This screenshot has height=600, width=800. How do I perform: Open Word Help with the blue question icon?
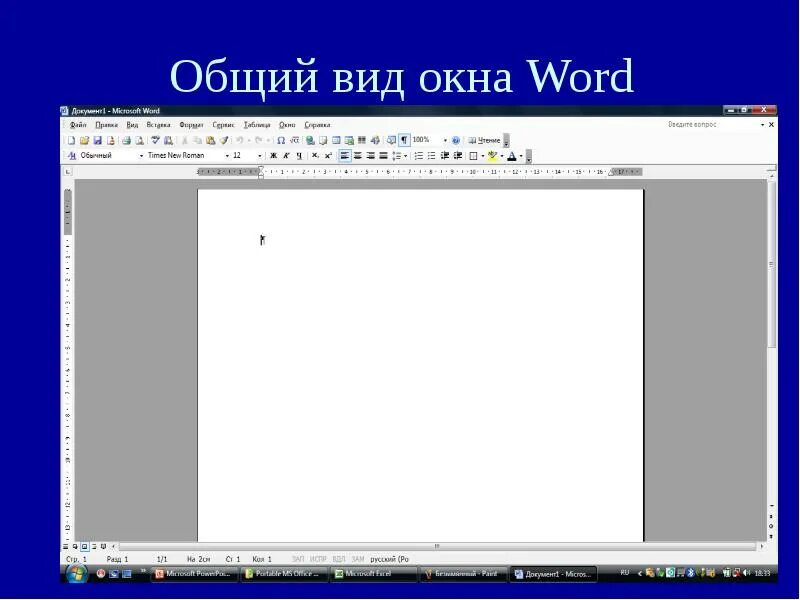[x=456, y=140]
